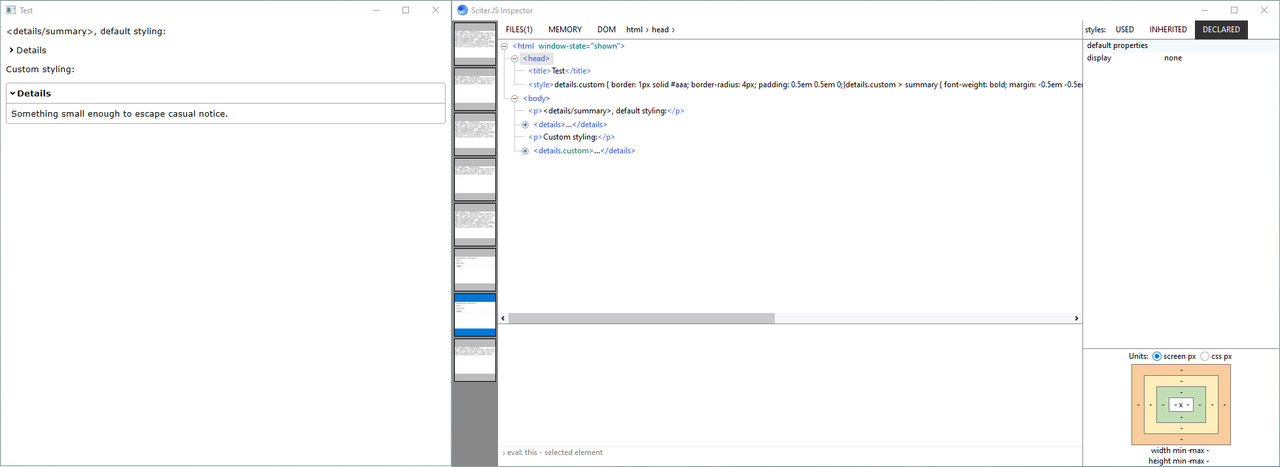The width and height of the screenshot is (1280, 467).
Task: Select the head tag in DOM tree
Action: point(536,59)
